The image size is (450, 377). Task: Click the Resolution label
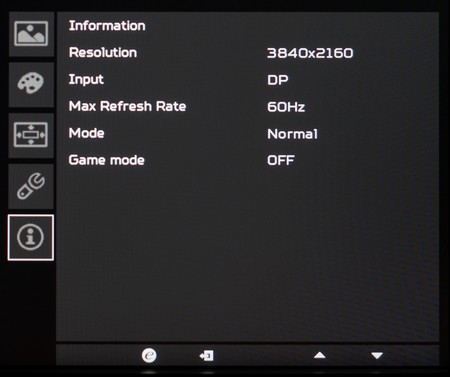[x=103, y=53]
